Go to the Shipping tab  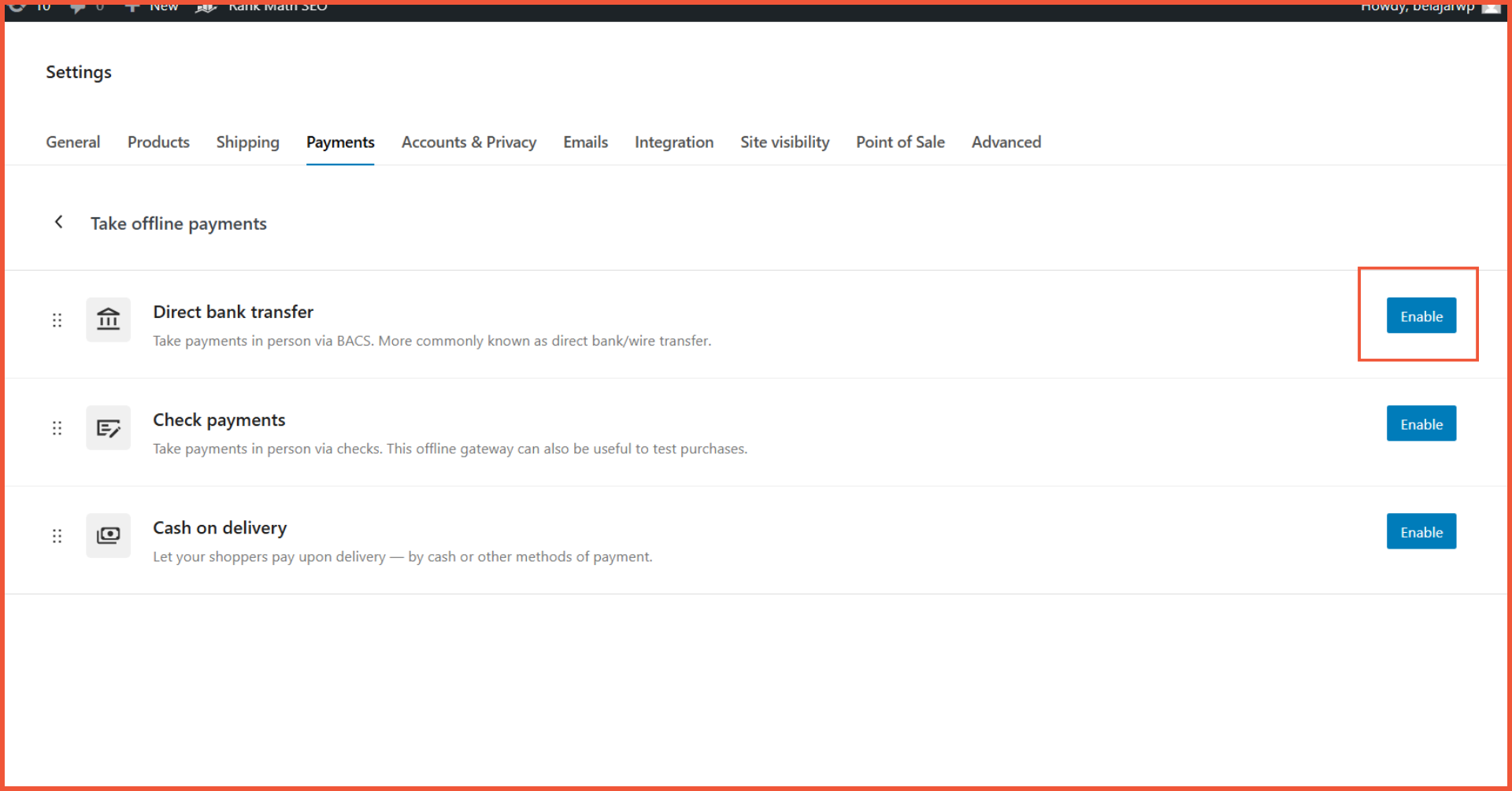click(247, 142)
